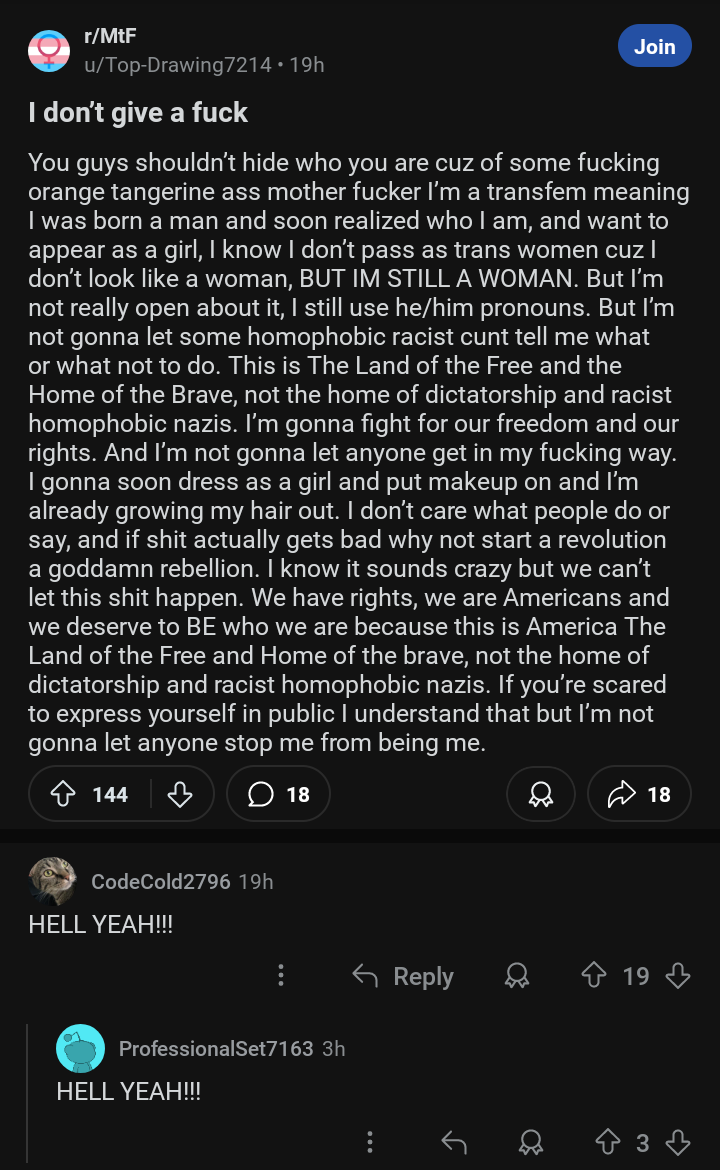Open the r/MtF subreddit link
Image resolution: width=720 pixels, height=1170 pixels.
pyautogui.click(x=111, y=36)
